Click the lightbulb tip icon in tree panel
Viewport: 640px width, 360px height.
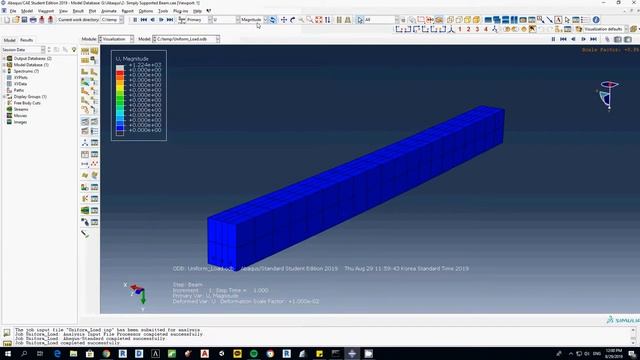pos(74,50)
